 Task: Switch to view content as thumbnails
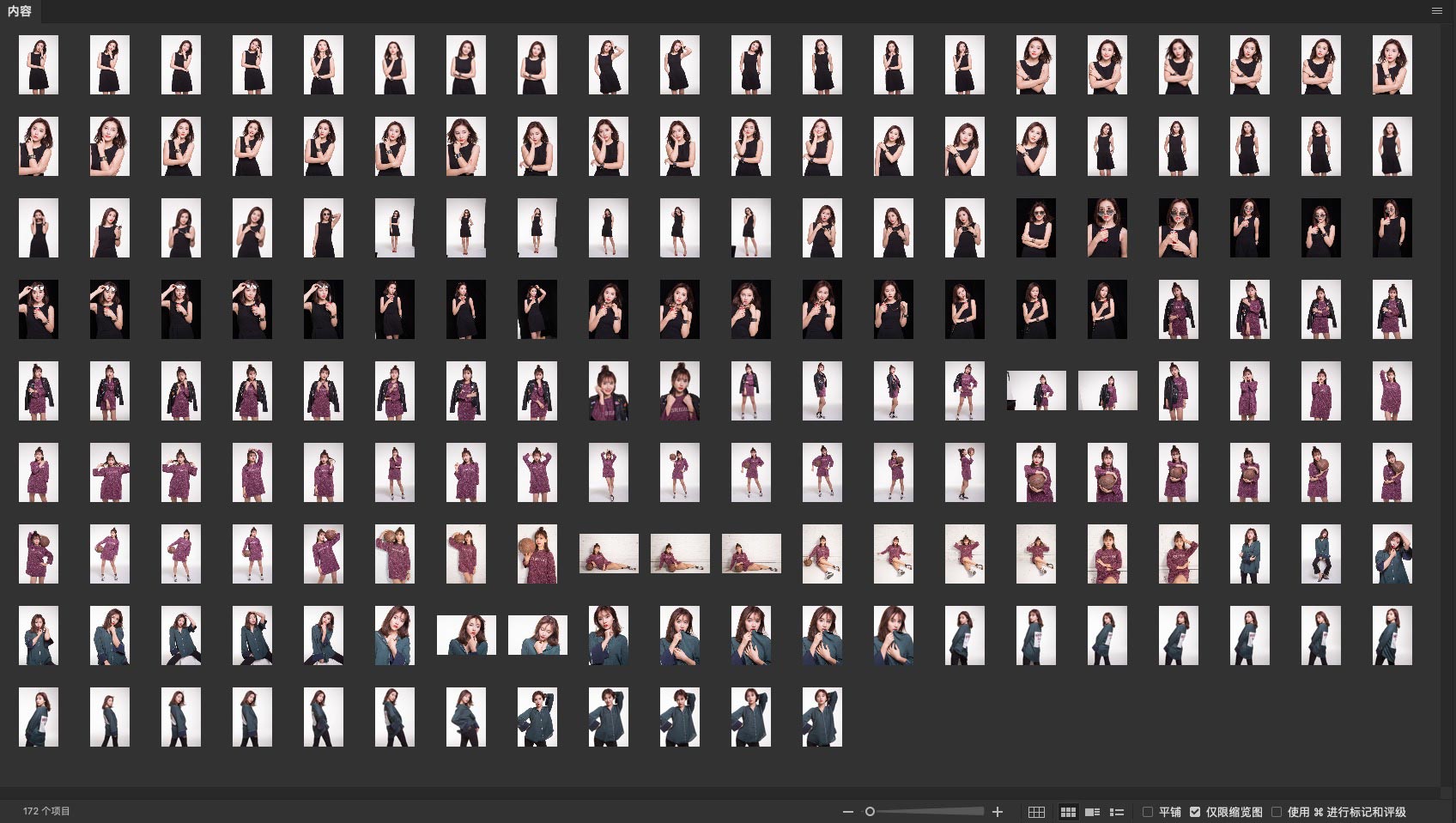pos(1068,812)
